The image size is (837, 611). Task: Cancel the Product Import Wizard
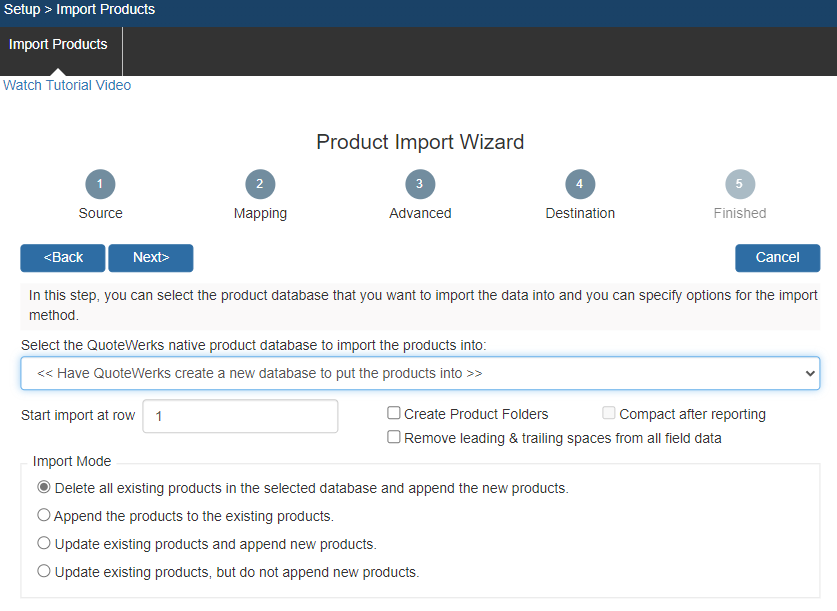(777, 258)
